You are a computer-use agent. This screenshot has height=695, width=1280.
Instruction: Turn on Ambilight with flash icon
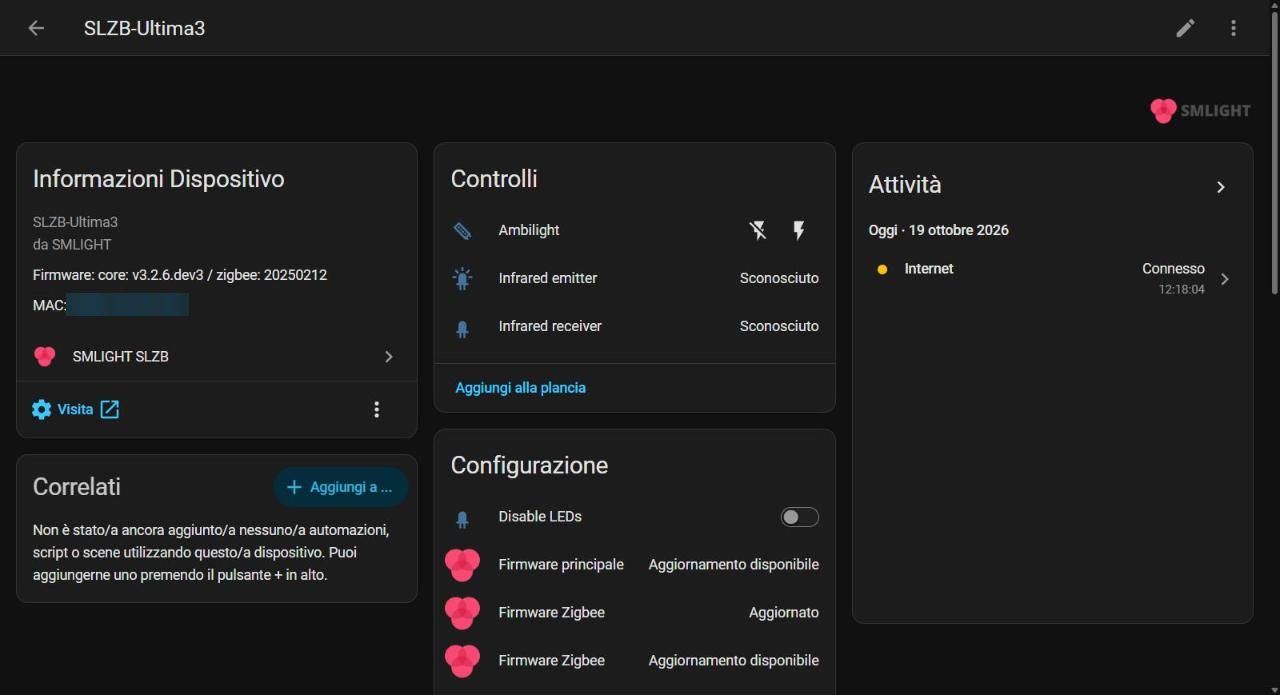coord(798,231)
